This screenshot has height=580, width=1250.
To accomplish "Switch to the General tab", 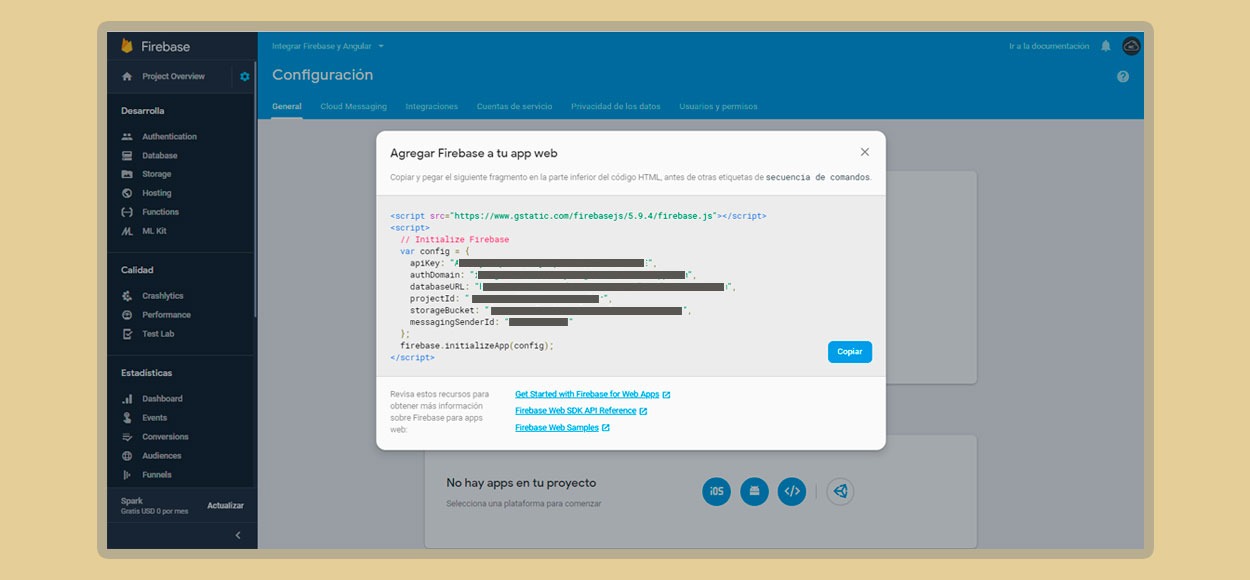I will [287, 106].
